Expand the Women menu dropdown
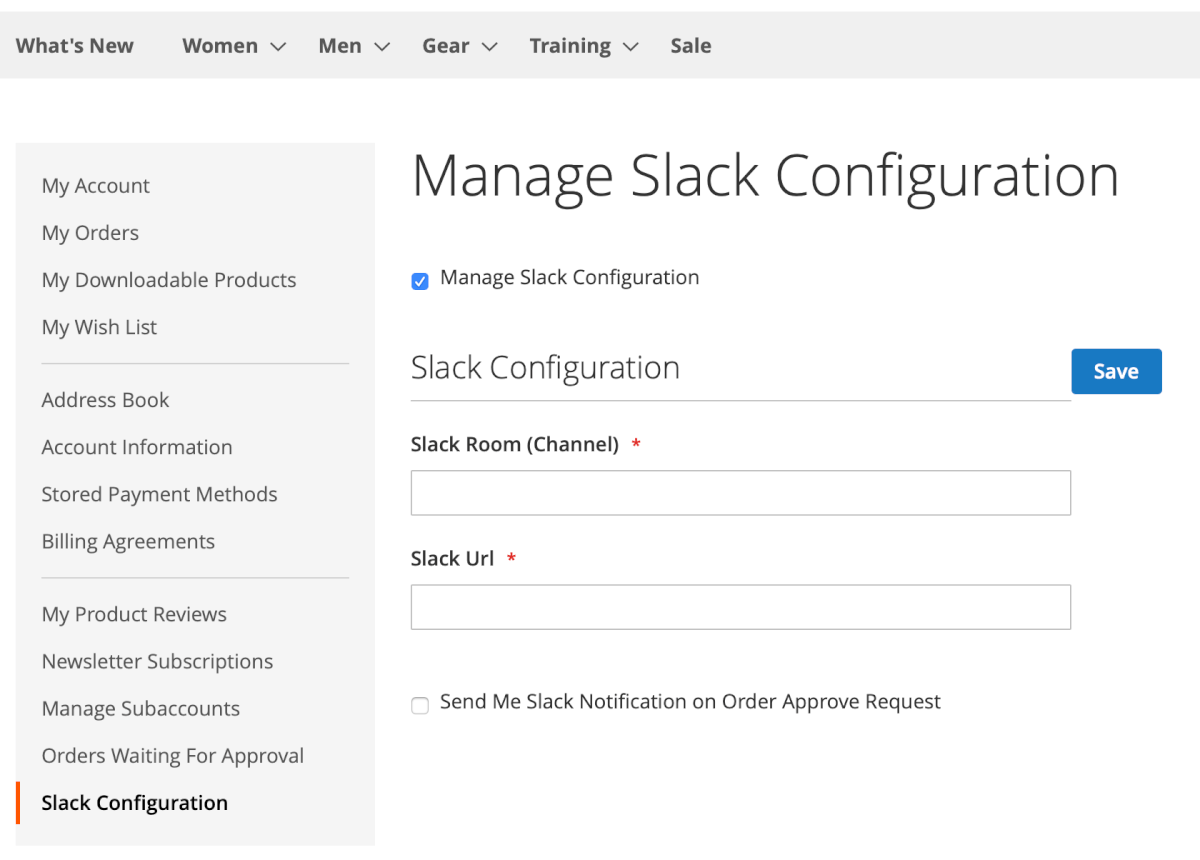This screenshot has height=860, width=1200. 233,46
